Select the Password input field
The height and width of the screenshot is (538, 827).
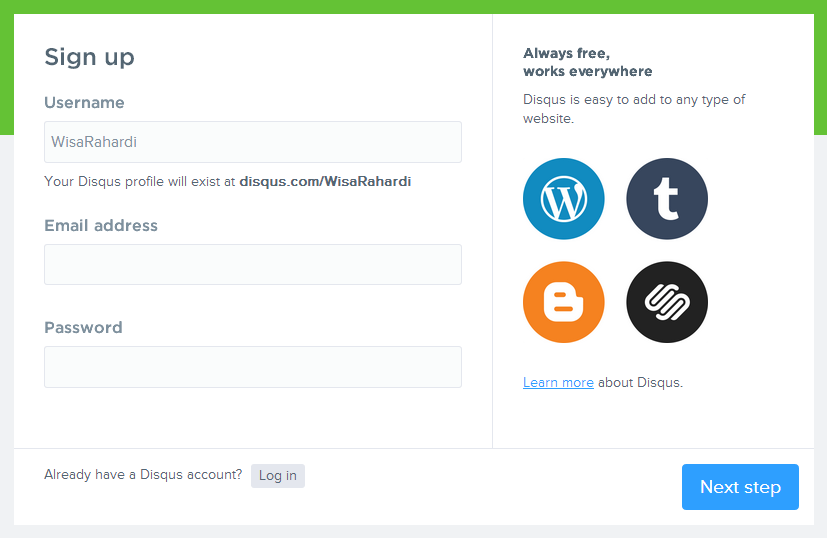pyautogui.click(x=253, y=367)
